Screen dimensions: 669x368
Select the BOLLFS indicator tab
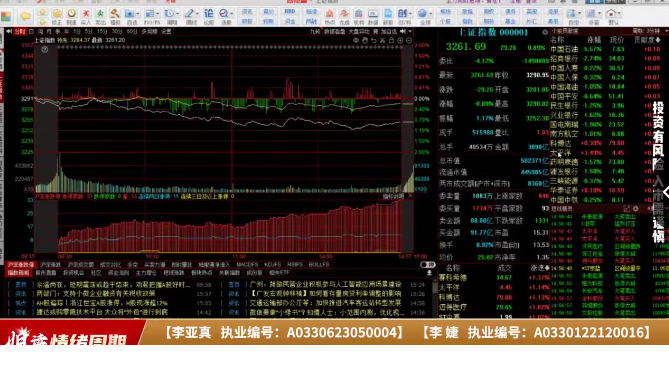pos(319,265)
